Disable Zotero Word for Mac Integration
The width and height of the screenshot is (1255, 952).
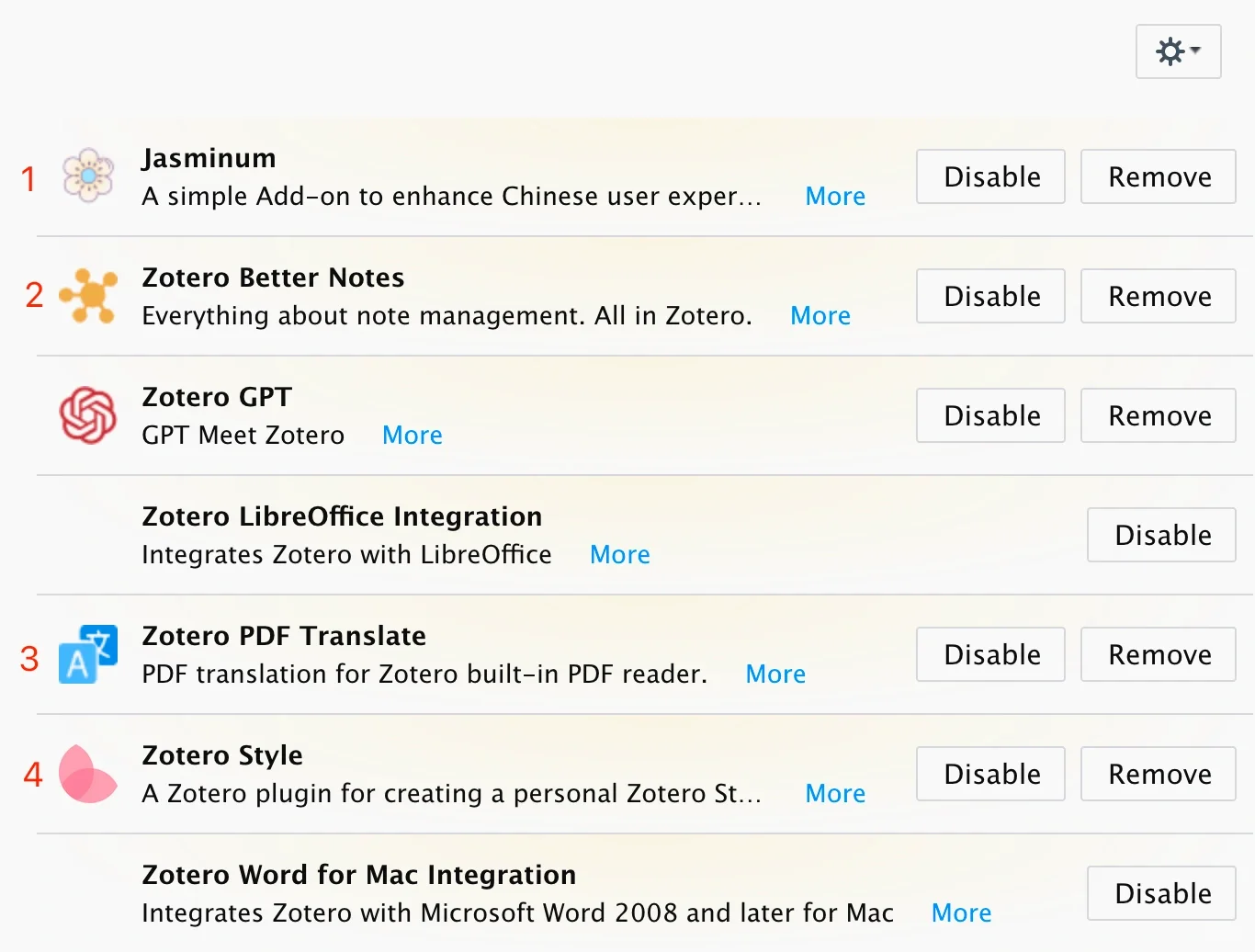(1161, 893)
